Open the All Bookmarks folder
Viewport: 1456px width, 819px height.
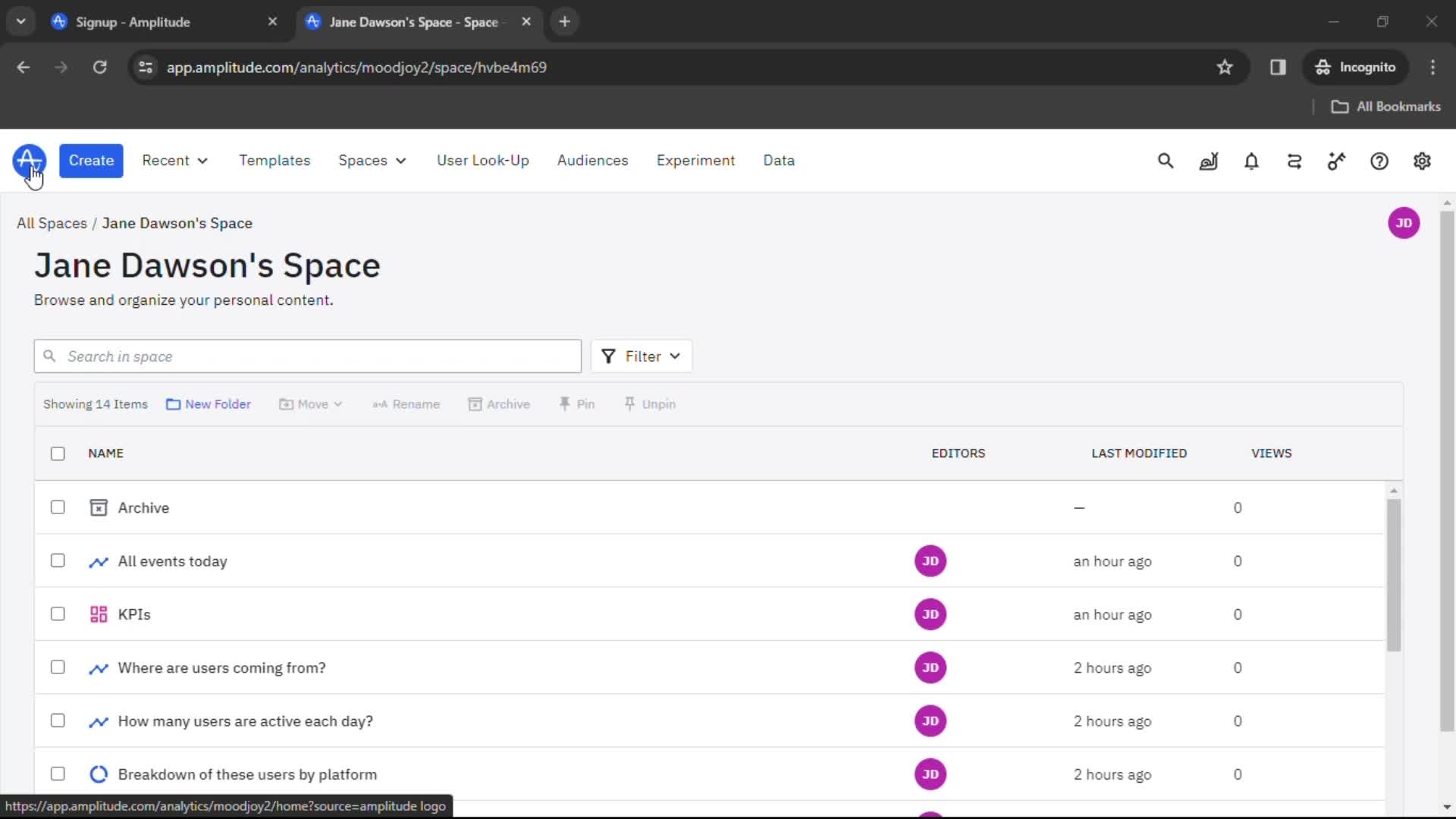[x=1386, y=107]
